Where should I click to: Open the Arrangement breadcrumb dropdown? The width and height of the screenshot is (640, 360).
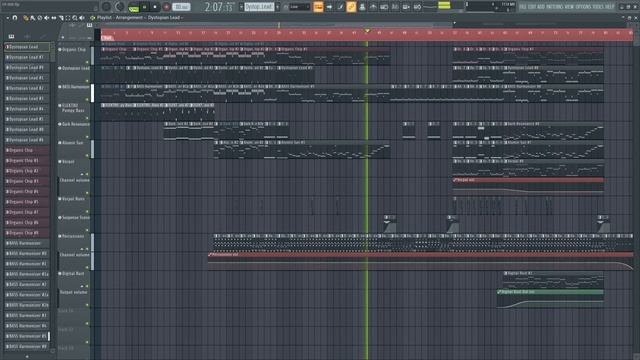129,18
